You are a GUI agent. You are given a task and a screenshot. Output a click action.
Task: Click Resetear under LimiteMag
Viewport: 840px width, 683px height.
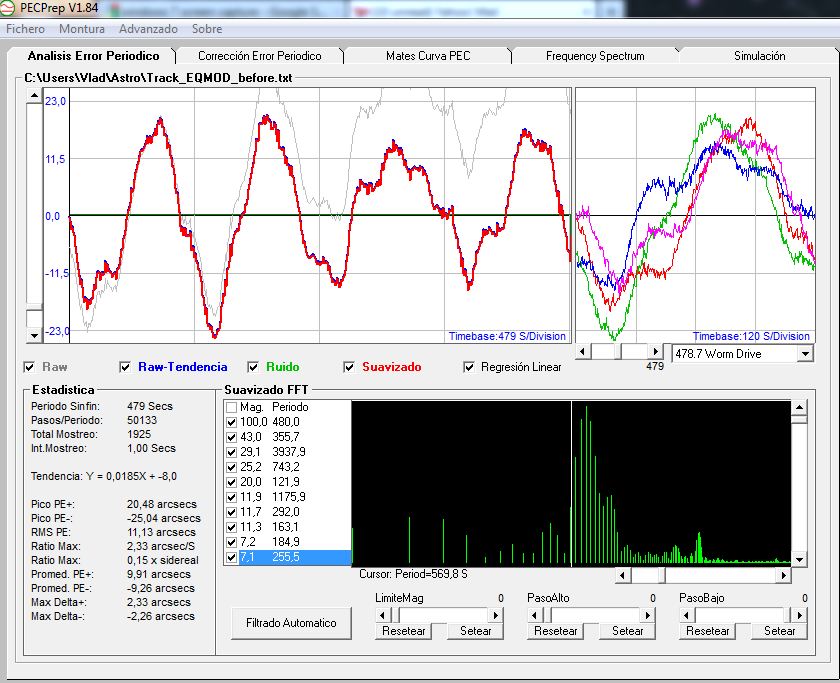(x=403, y=631)
